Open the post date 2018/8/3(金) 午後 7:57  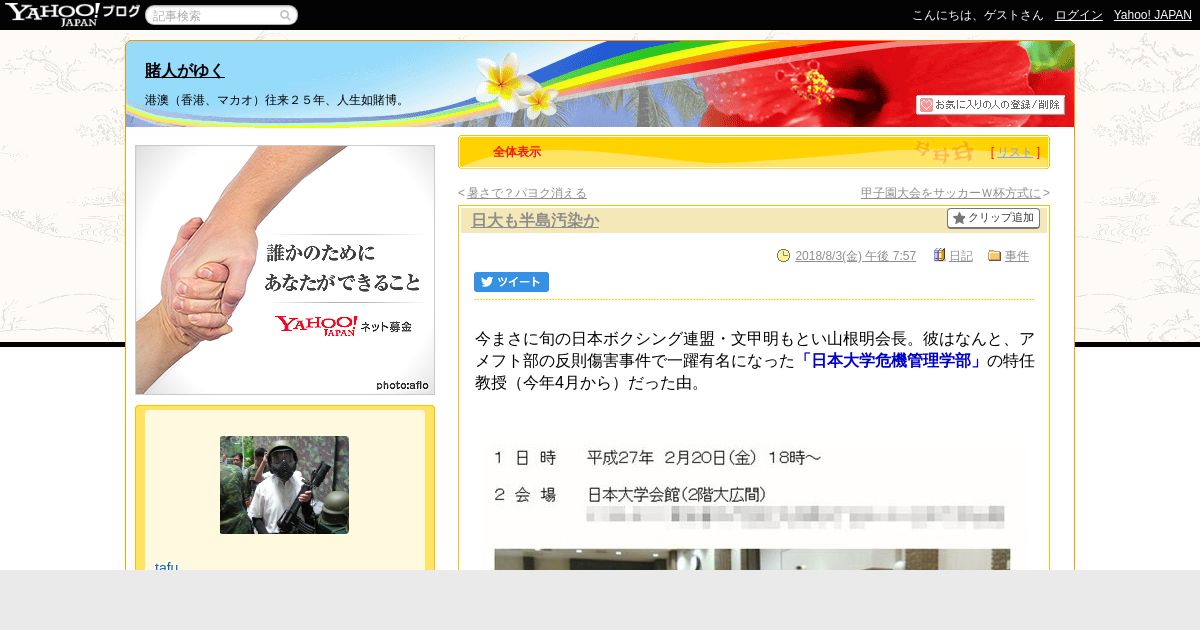point(855,256)
